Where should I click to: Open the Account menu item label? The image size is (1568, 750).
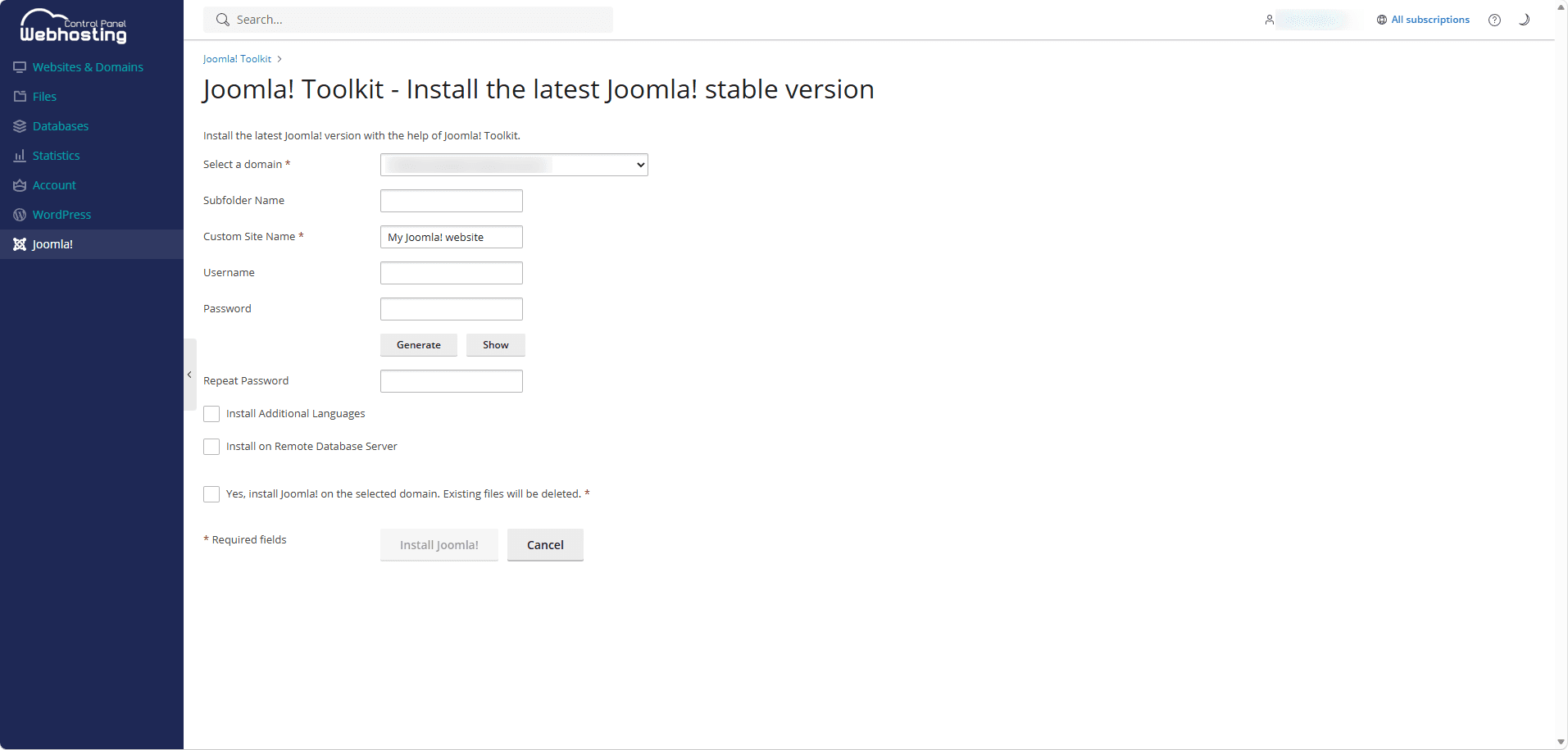coord(54,185)
